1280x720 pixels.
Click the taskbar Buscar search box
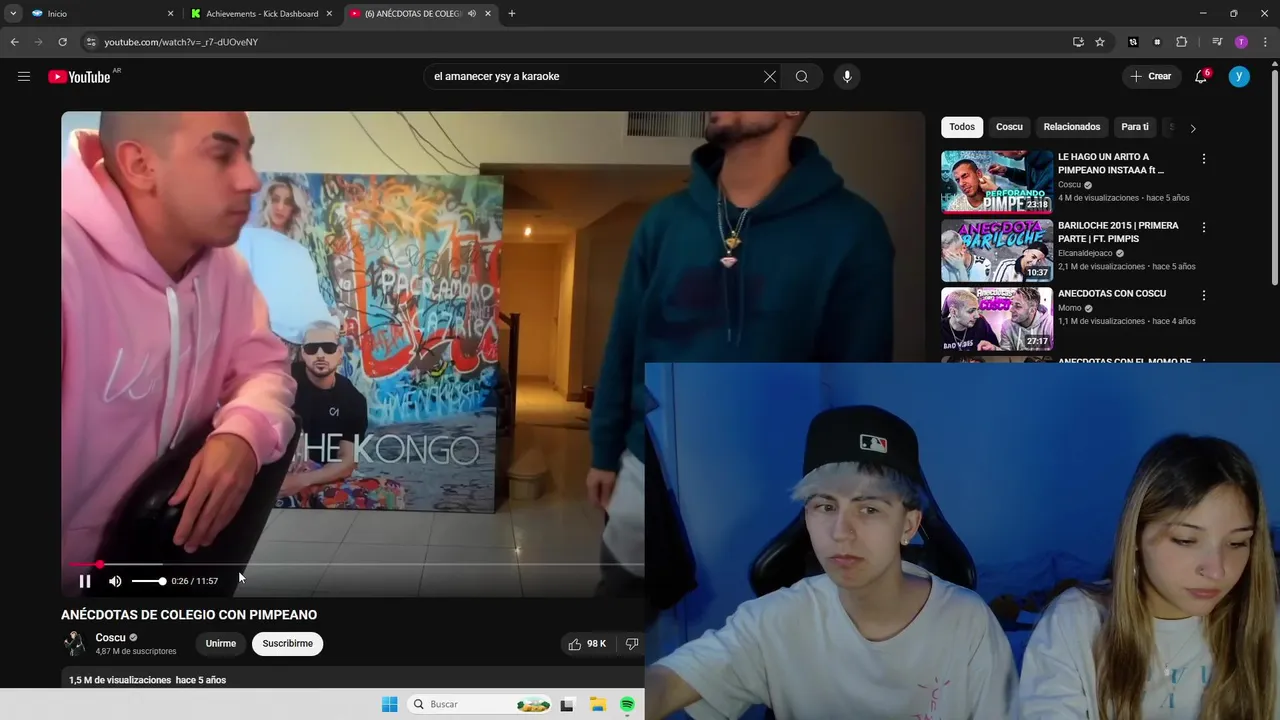pyautogui.click(x=481, y=705)
